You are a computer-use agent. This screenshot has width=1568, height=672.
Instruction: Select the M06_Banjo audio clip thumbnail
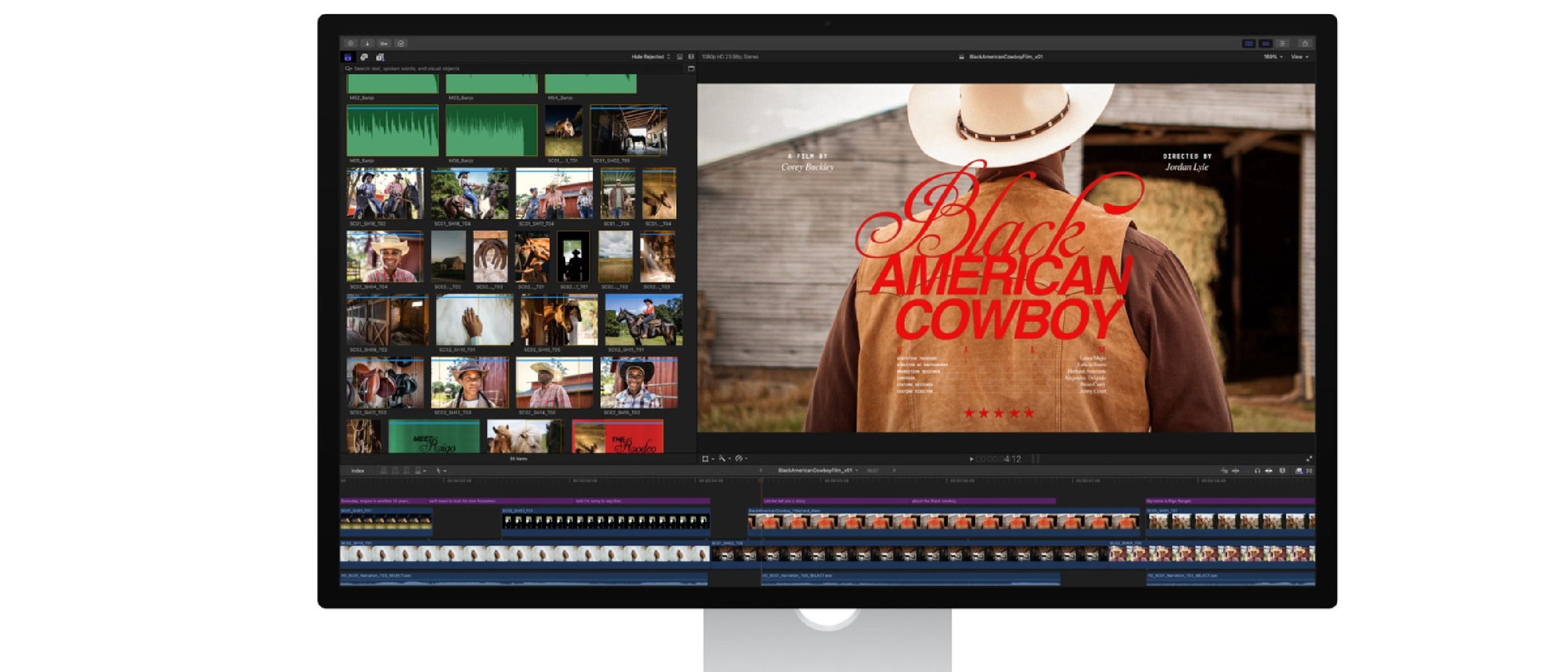coord(491,130)
